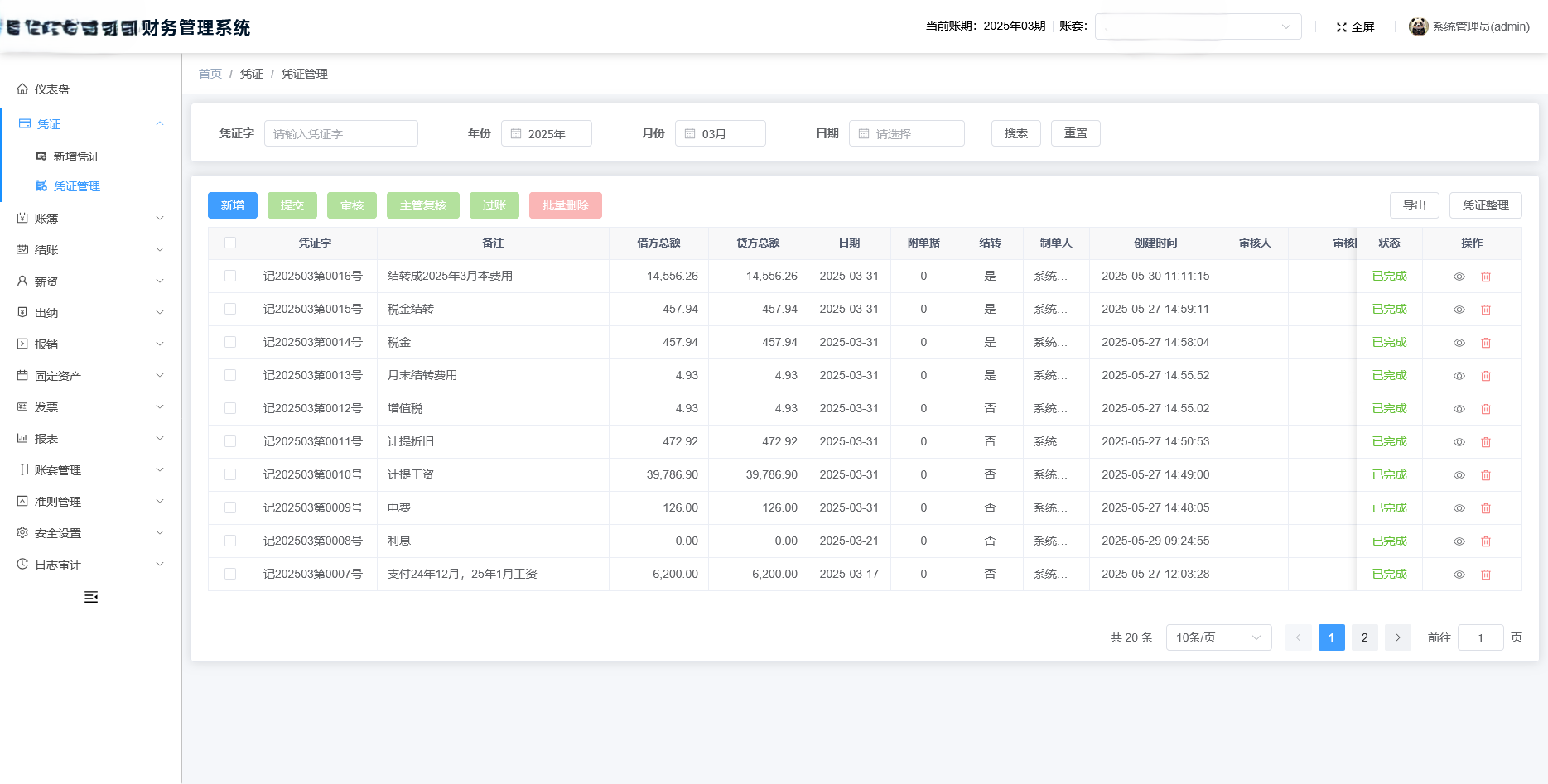The width and height of the screenshot is (1548, 784).
Task: Open the 10条/页 page size dropdown
Action: coord(1218,637)
